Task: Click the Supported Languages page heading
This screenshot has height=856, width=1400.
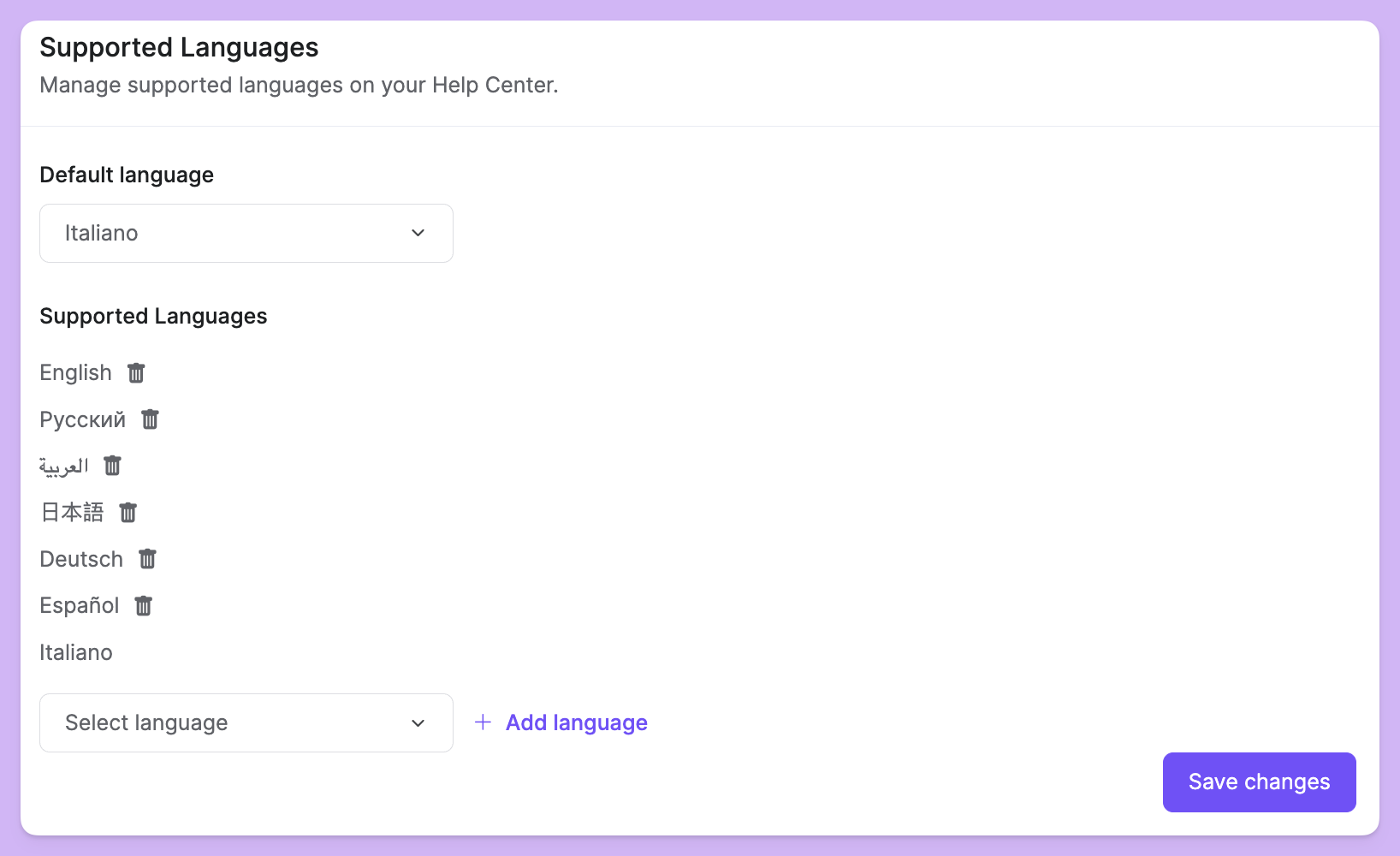Action: tap(179, 47)
